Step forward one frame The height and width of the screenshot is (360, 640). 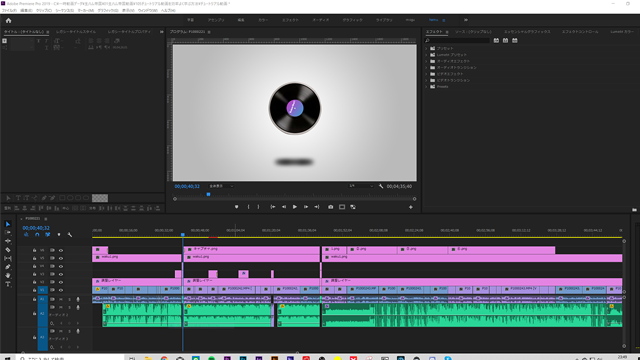coord(306,207)
